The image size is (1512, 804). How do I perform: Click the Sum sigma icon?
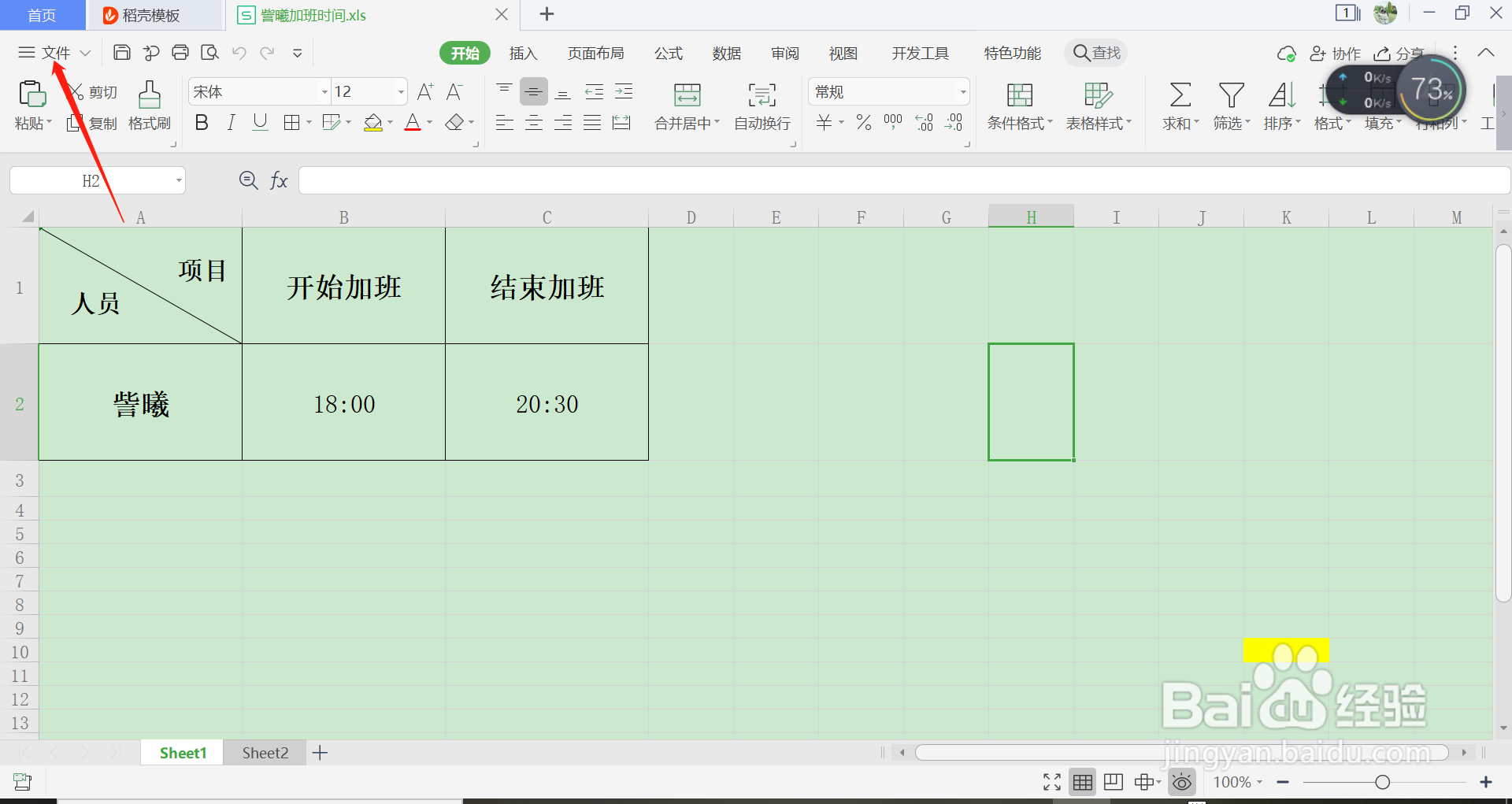pyautogui.click(x=1180, y=95)
